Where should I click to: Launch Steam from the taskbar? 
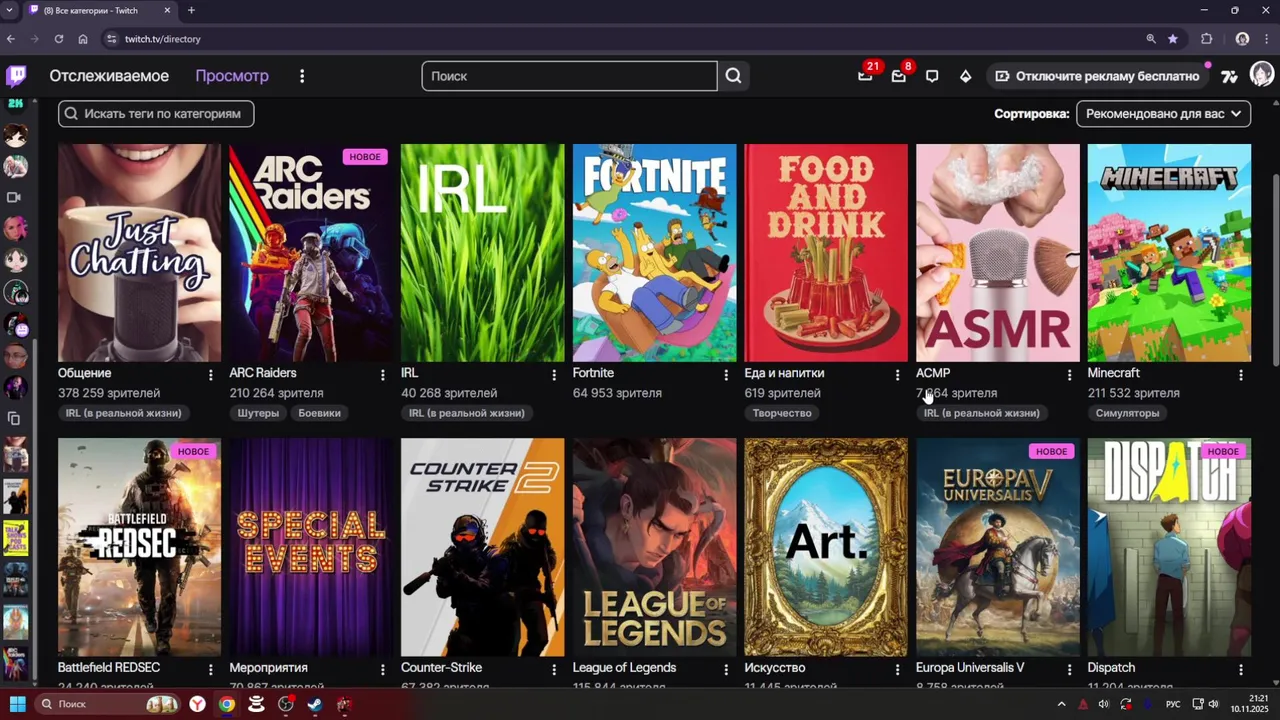315,704
